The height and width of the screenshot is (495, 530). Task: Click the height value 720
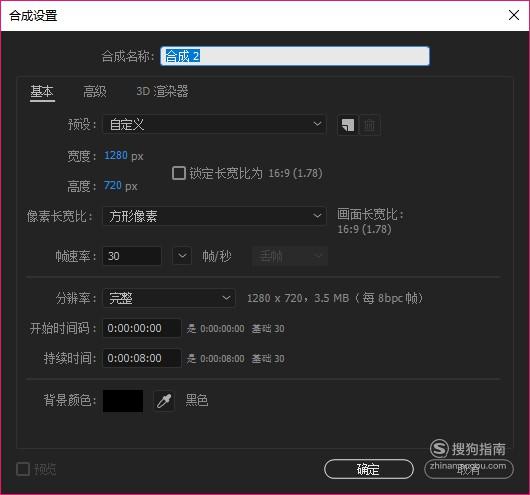pyautogui.click(x=113, y=186)
